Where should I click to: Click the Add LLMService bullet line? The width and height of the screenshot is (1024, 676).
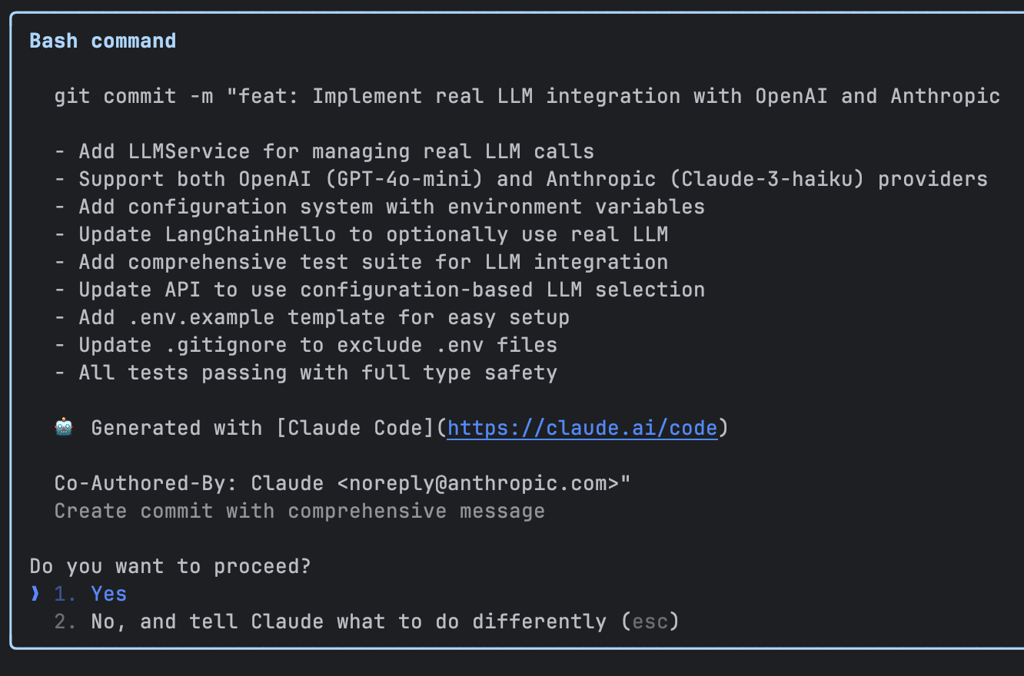click(324, 152)
